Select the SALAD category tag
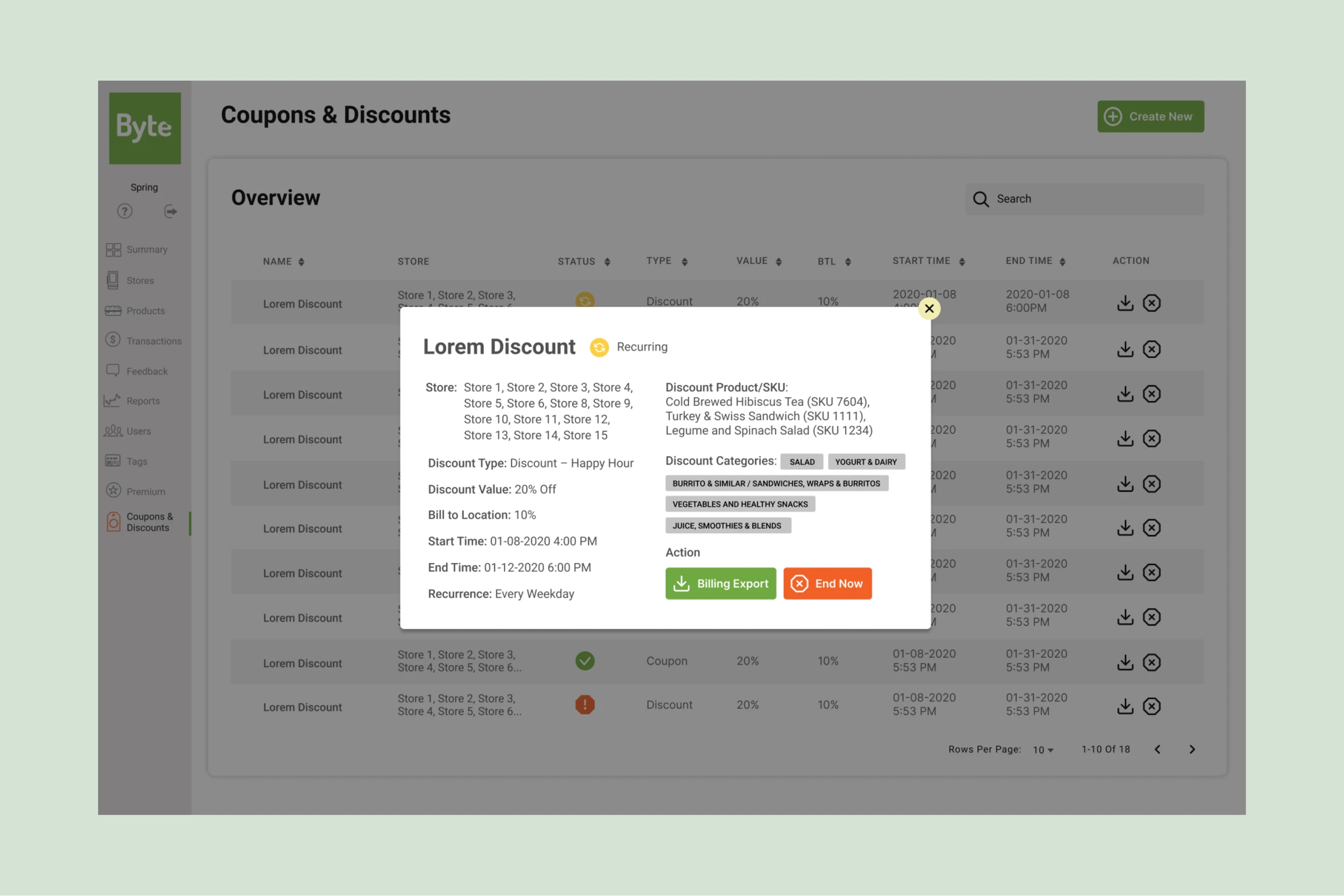This screenshot has width=1344, height=896. point(802,462)
